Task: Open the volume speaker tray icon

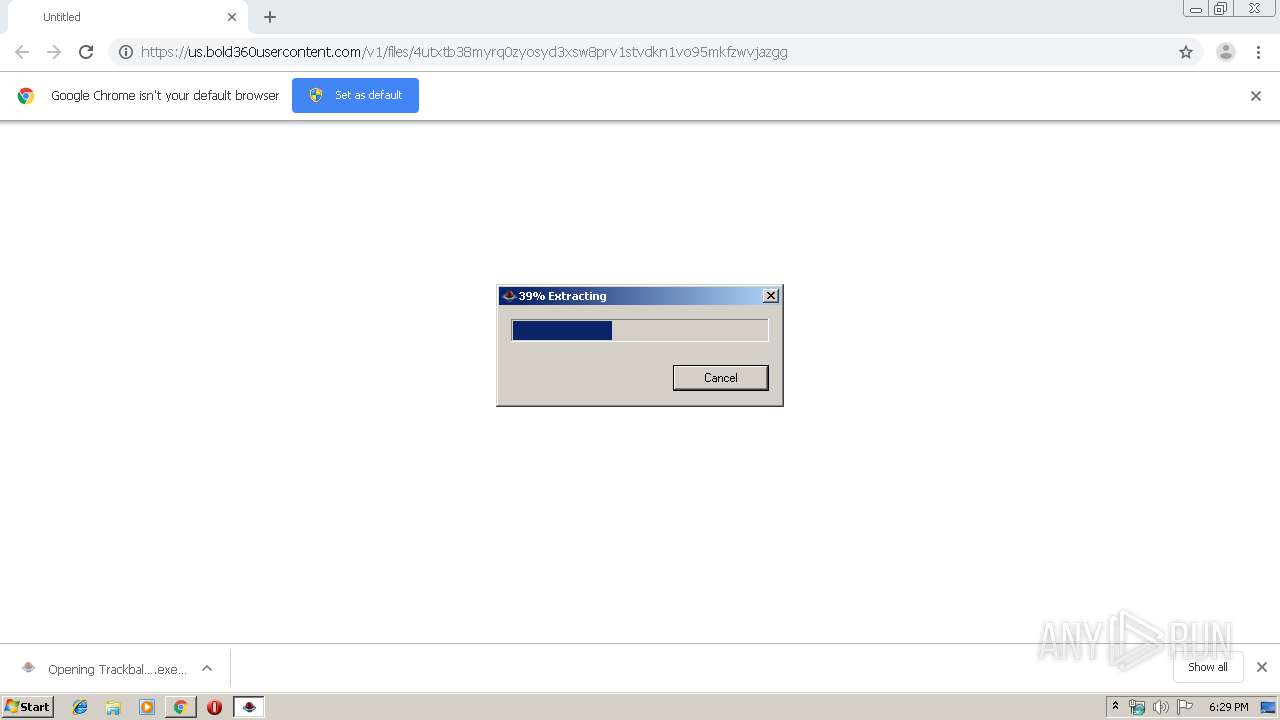Action: tap(1161, 707)
